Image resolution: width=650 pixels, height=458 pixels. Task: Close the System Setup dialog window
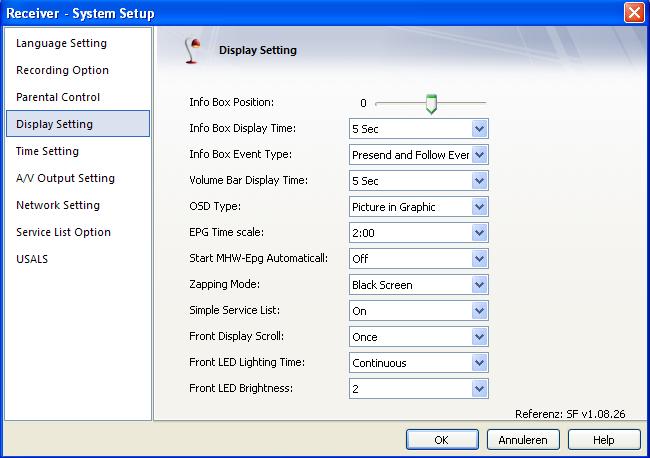pos(634,12)
